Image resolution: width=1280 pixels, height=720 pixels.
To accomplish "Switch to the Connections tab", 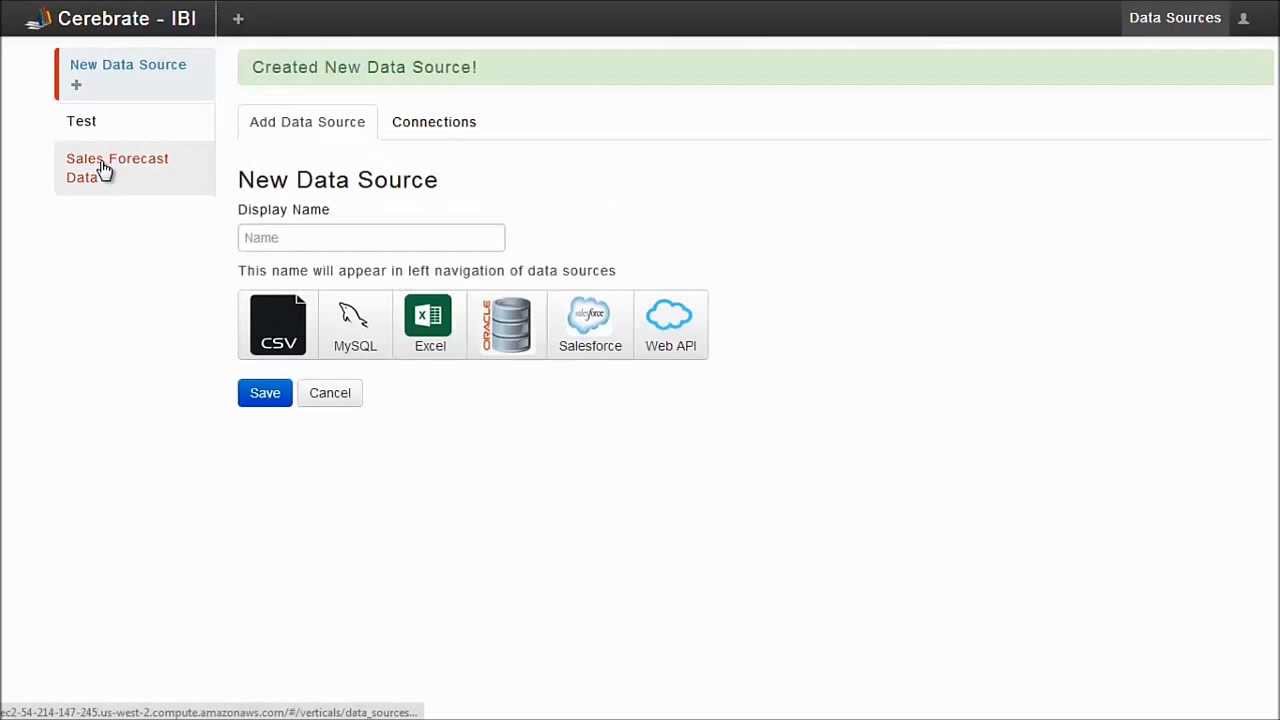I will click(x=434, y=122).
